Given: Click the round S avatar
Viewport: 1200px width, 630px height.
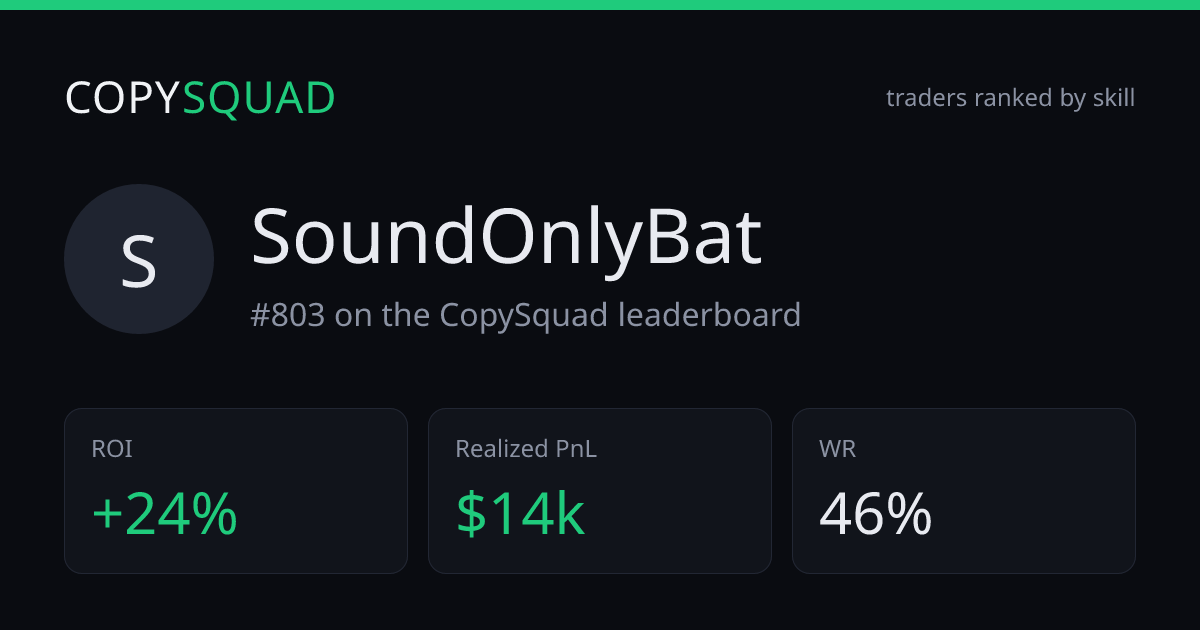Looking at the screenshot, I should point(139,259).
